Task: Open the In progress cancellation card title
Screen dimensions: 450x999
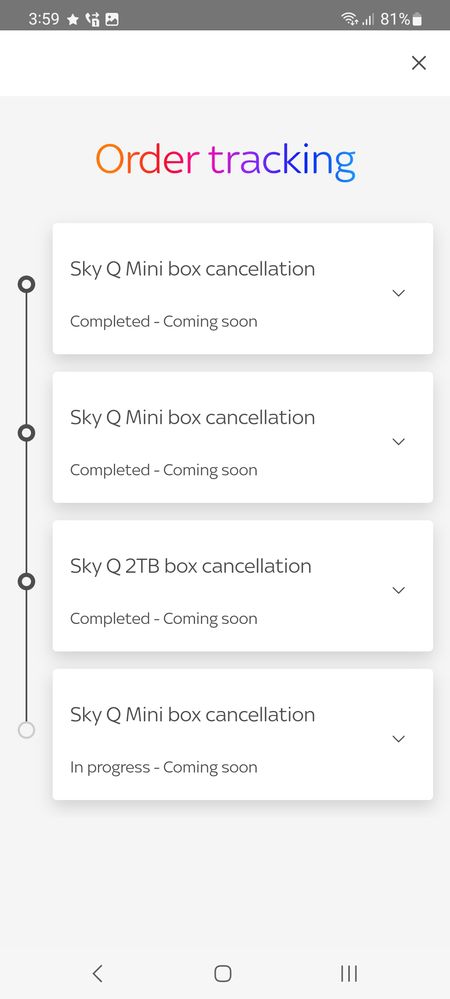Action: (x=192, y=715)
